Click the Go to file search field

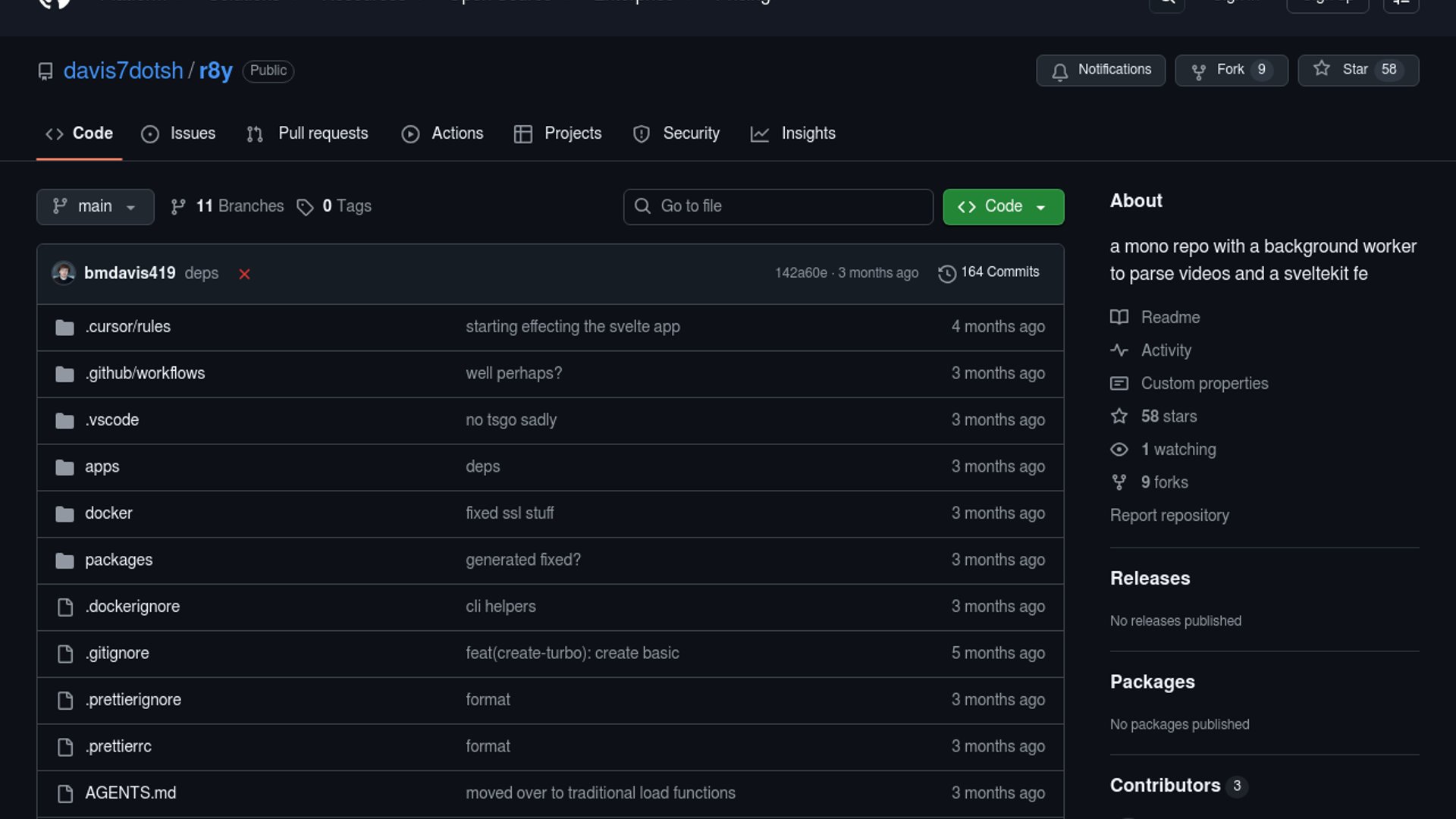coord(778,206)
